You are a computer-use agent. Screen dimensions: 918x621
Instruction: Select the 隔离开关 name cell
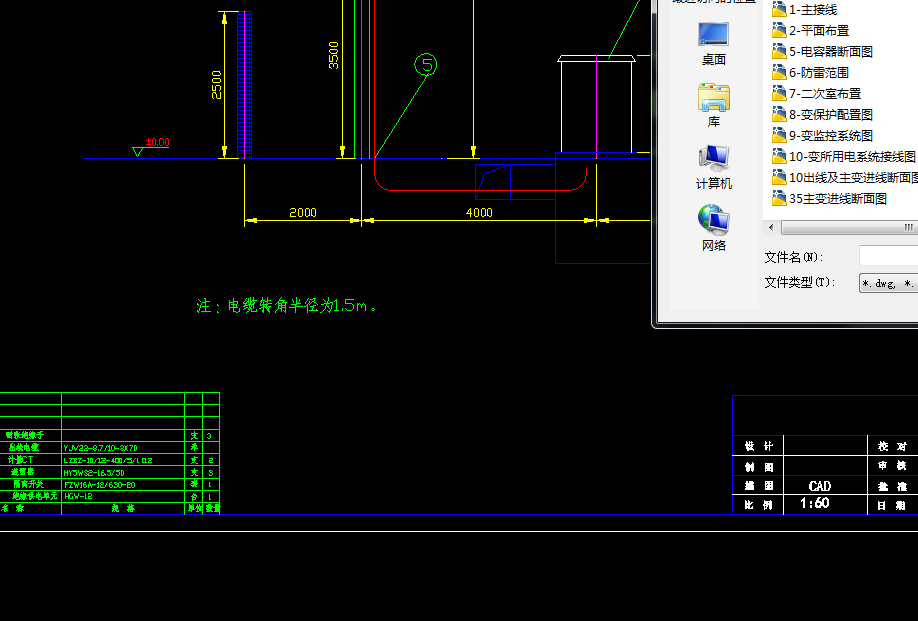(28, 484)
